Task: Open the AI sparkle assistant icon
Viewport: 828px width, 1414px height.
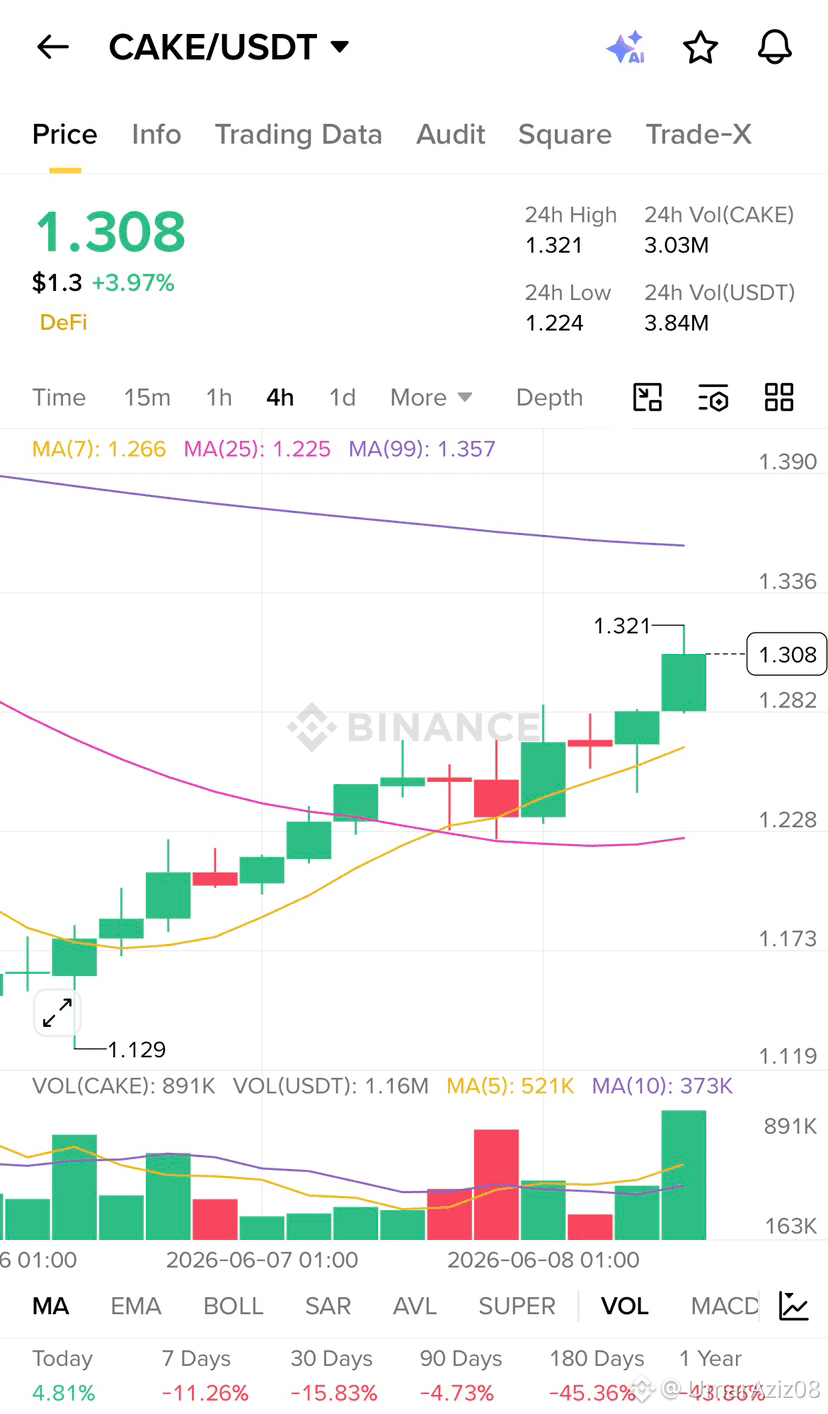Action: coord(626,47)
